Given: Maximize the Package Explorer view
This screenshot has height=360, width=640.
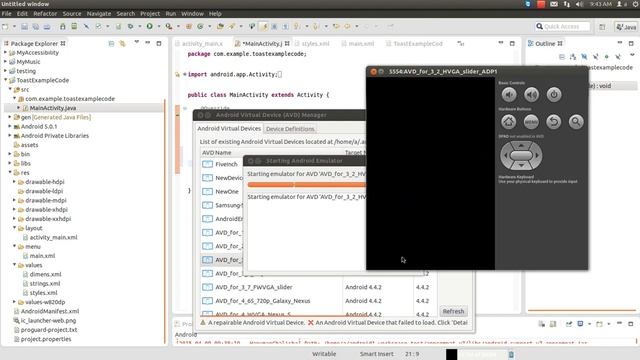Looking at the screenshot, I should [x=159, y=43].
